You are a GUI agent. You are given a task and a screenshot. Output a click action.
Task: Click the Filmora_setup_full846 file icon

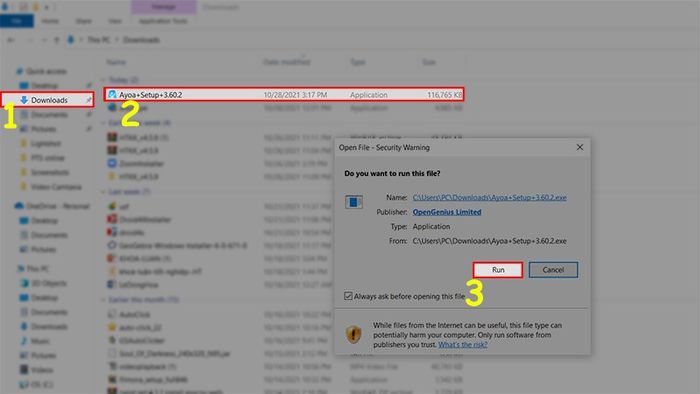coord(112,380)
